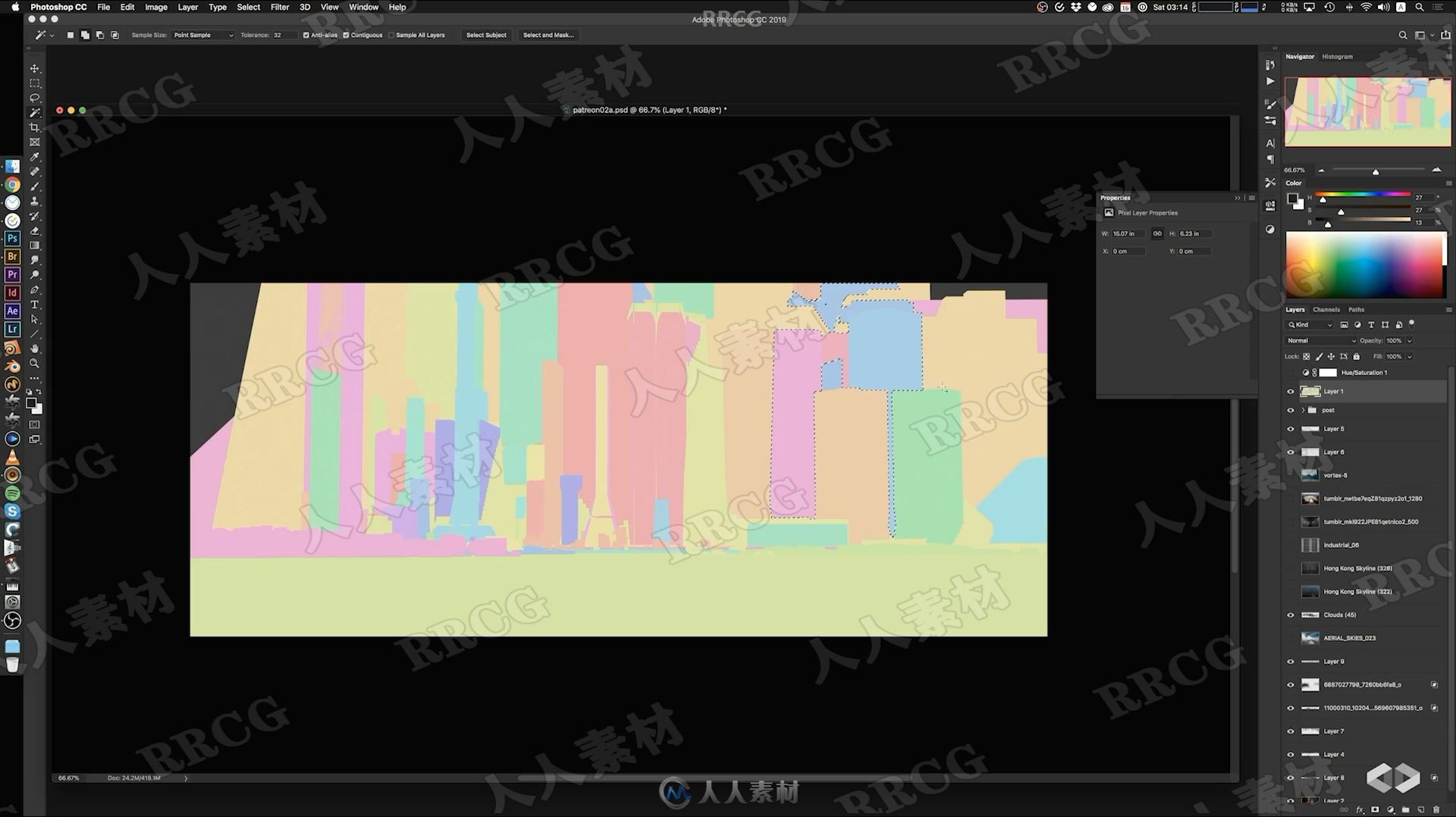This screenshot has height=817, width=1456.
Task: Hide Layer 1 visibility eye
Action: (1291, 392)
